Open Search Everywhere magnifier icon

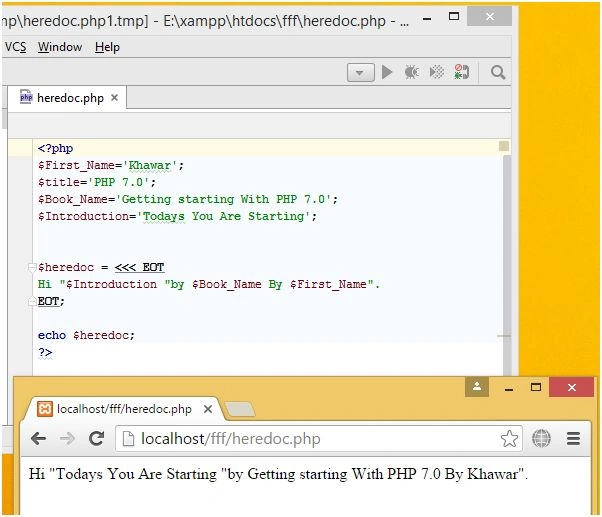pyautogui.click(x=498, y=72)
